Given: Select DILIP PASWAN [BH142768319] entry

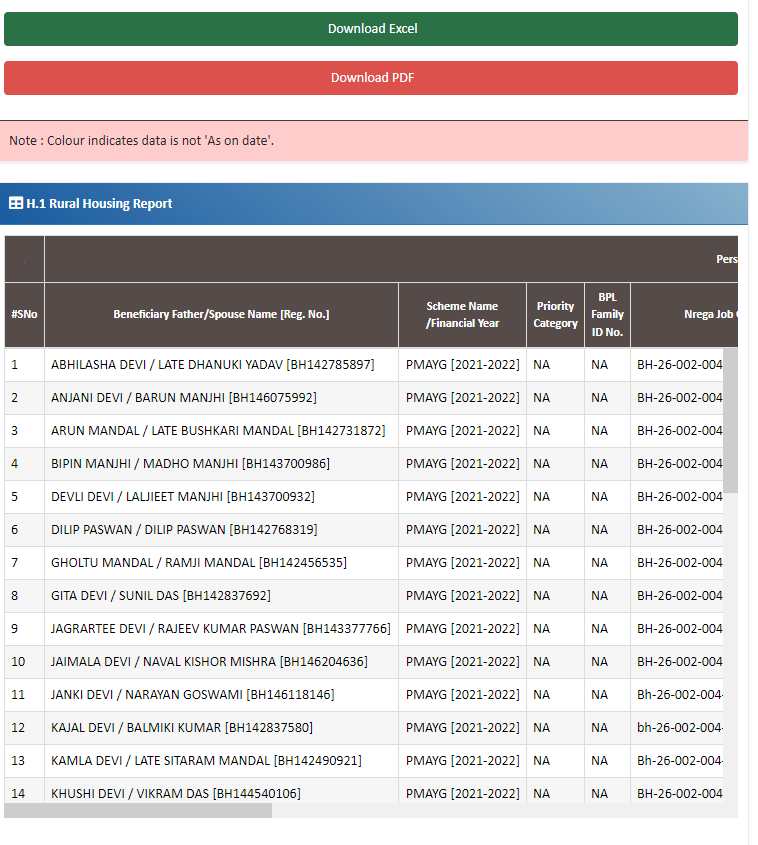Looking at the screenshot, I should pyautogui.click(x=184, y=530).
